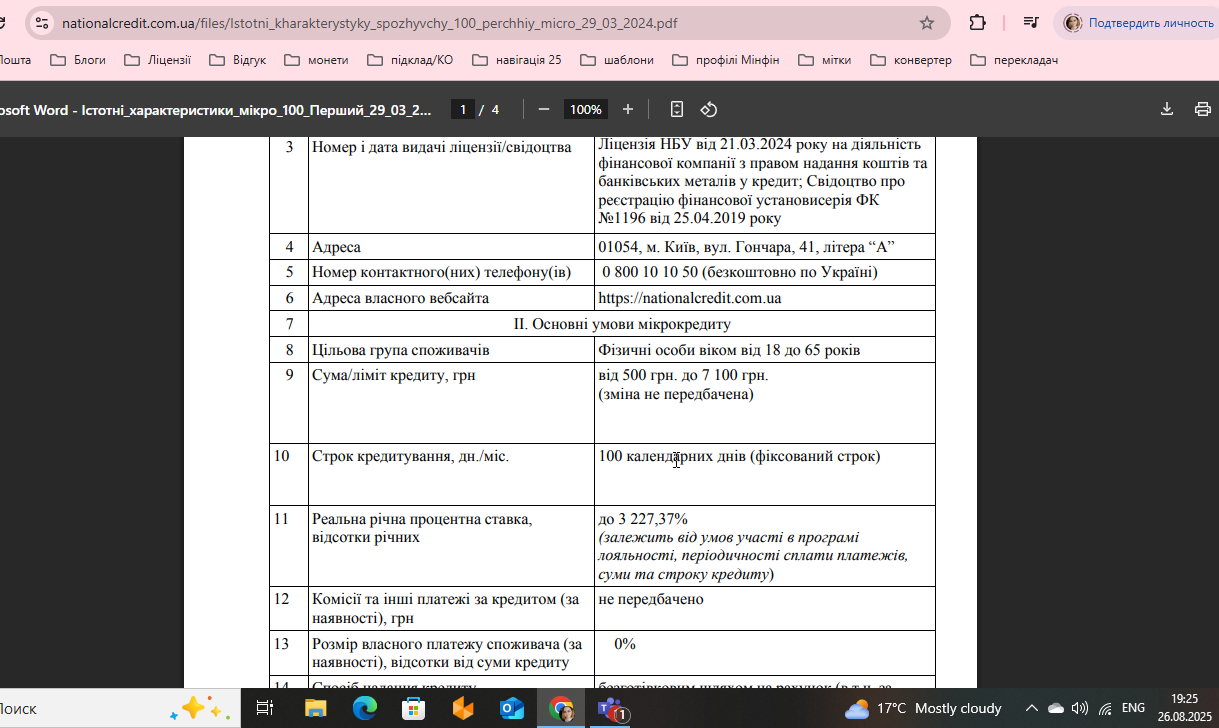Open the 'Відгук' bookmarks folder
1219x728 pixels.
238,60
